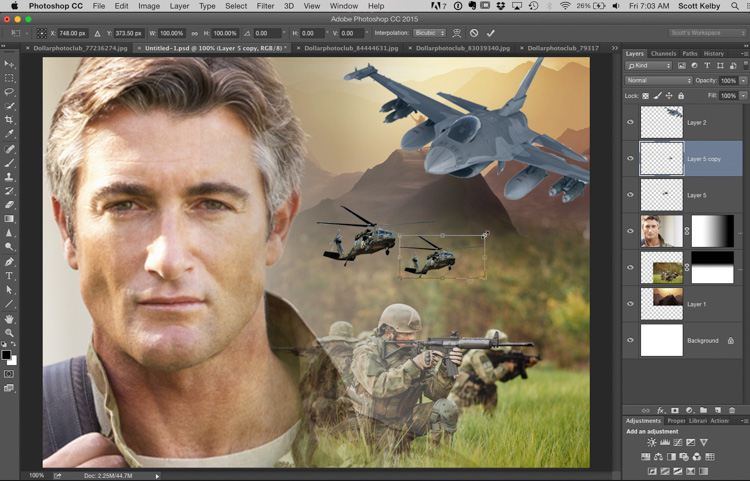The height and width of the screenshot is (481, 750).
Task: Click the add layer style fx icon
Action: [x=661, y=410]
